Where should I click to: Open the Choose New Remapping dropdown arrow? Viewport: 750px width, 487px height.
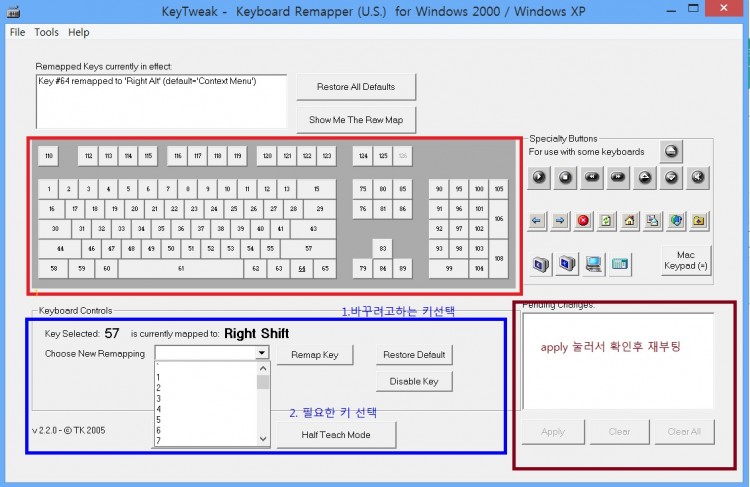[x=262, y=353]
